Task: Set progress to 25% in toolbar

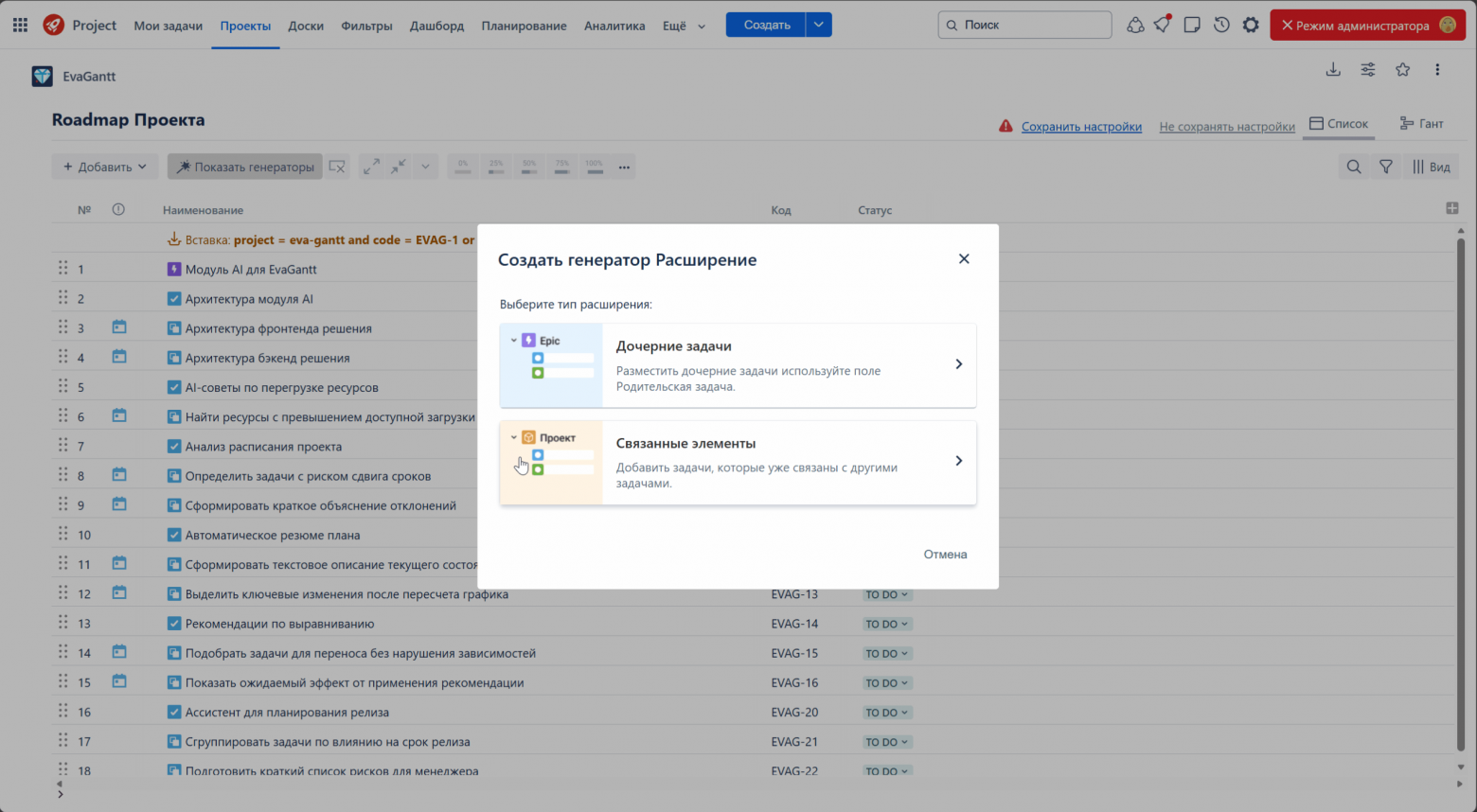Action: [x=496, y=167]
